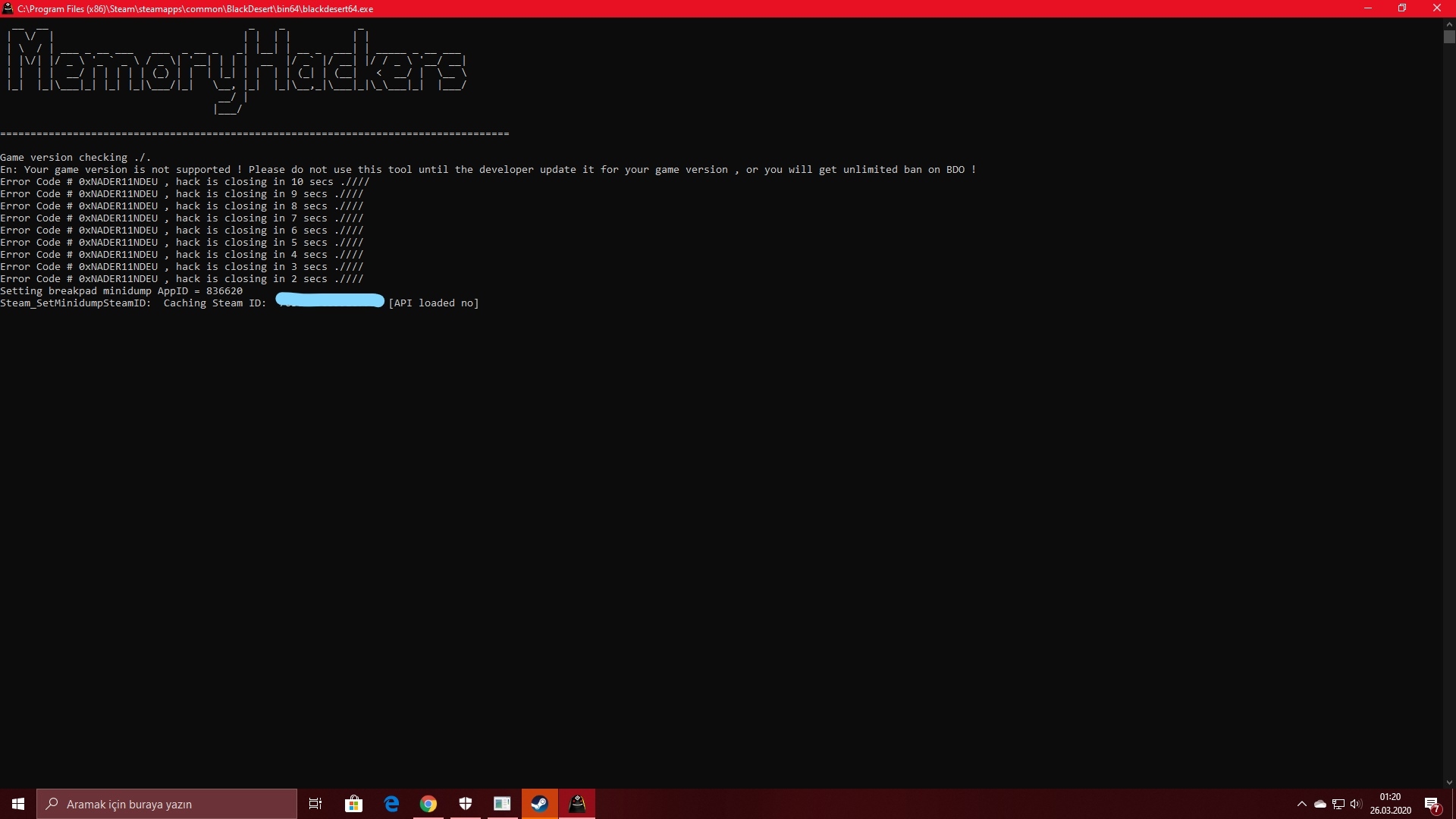Screen dimensions: 1456x819
Task: Launch Microsoft Store from the taskbar
Action: (x=353, y=804)
